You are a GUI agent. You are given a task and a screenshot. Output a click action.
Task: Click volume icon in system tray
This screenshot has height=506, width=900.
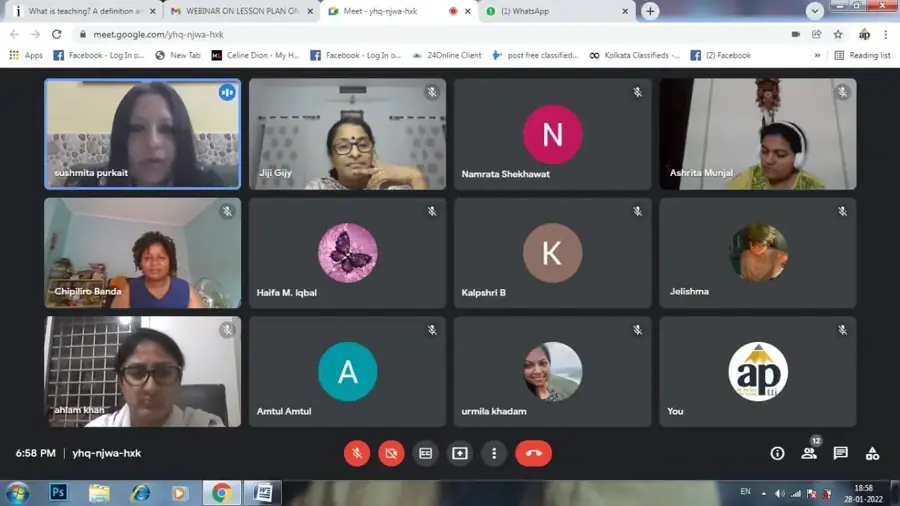coord(779,493)
